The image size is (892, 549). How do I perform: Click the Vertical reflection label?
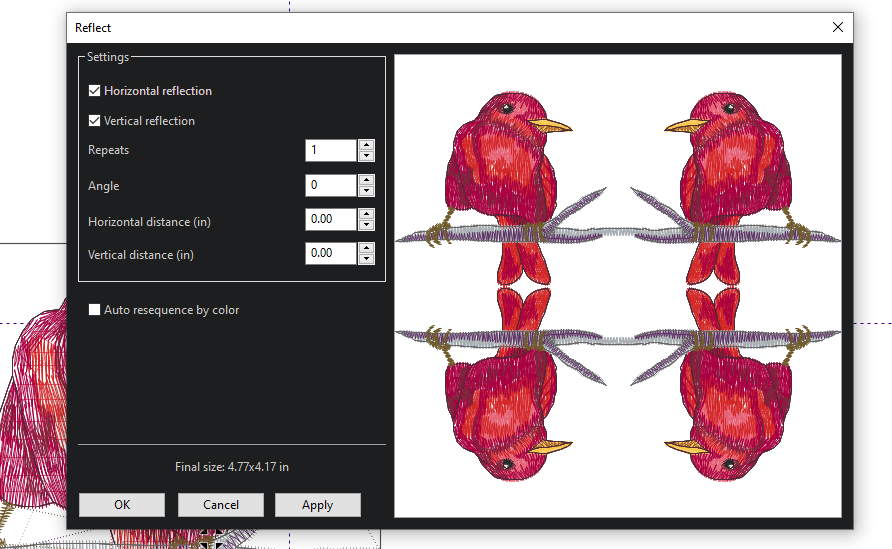[x=149, y=121]
